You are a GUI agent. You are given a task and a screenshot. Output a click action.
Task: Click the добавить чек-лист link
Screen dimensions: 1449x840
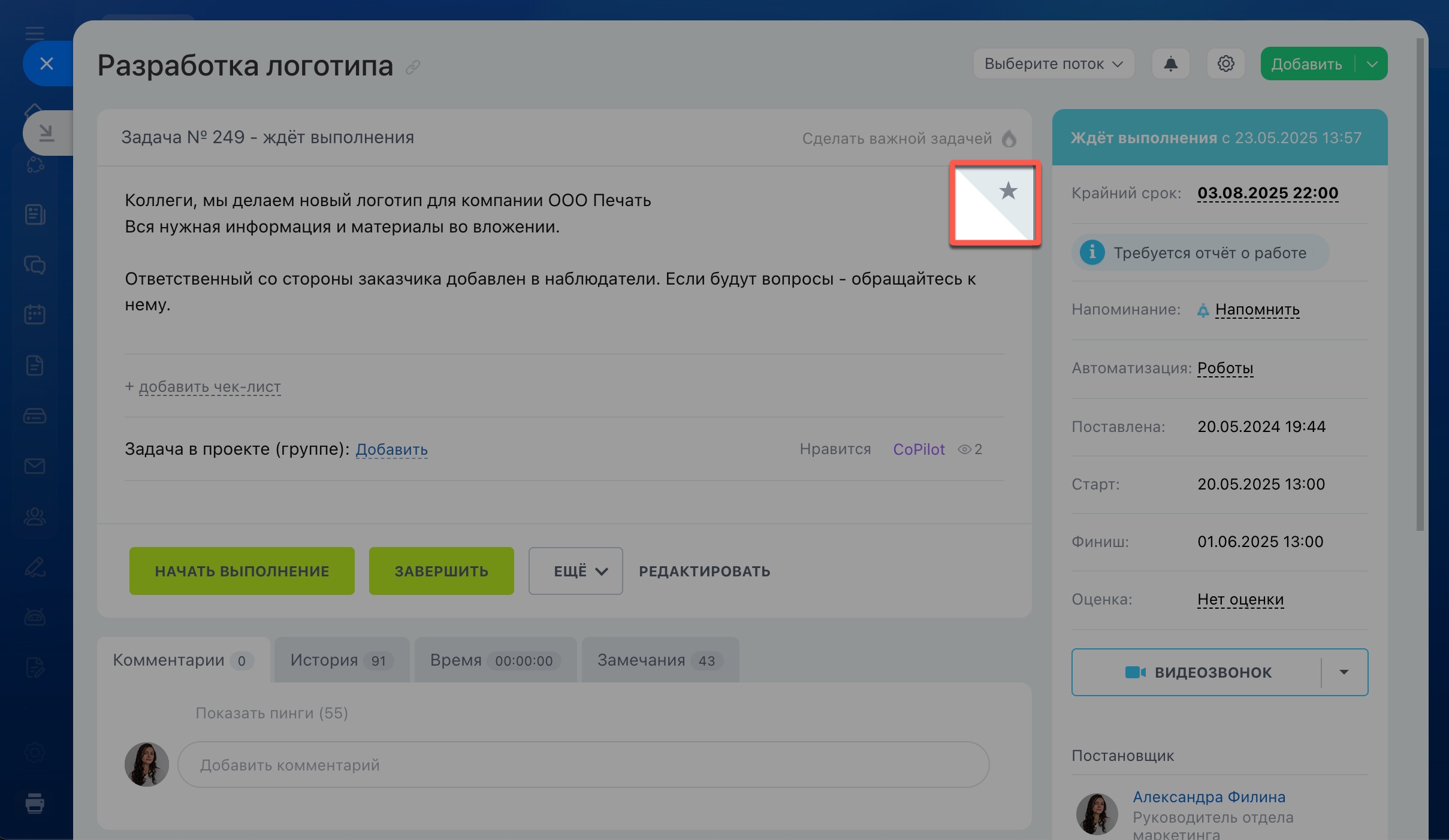(x=209, y=387)
